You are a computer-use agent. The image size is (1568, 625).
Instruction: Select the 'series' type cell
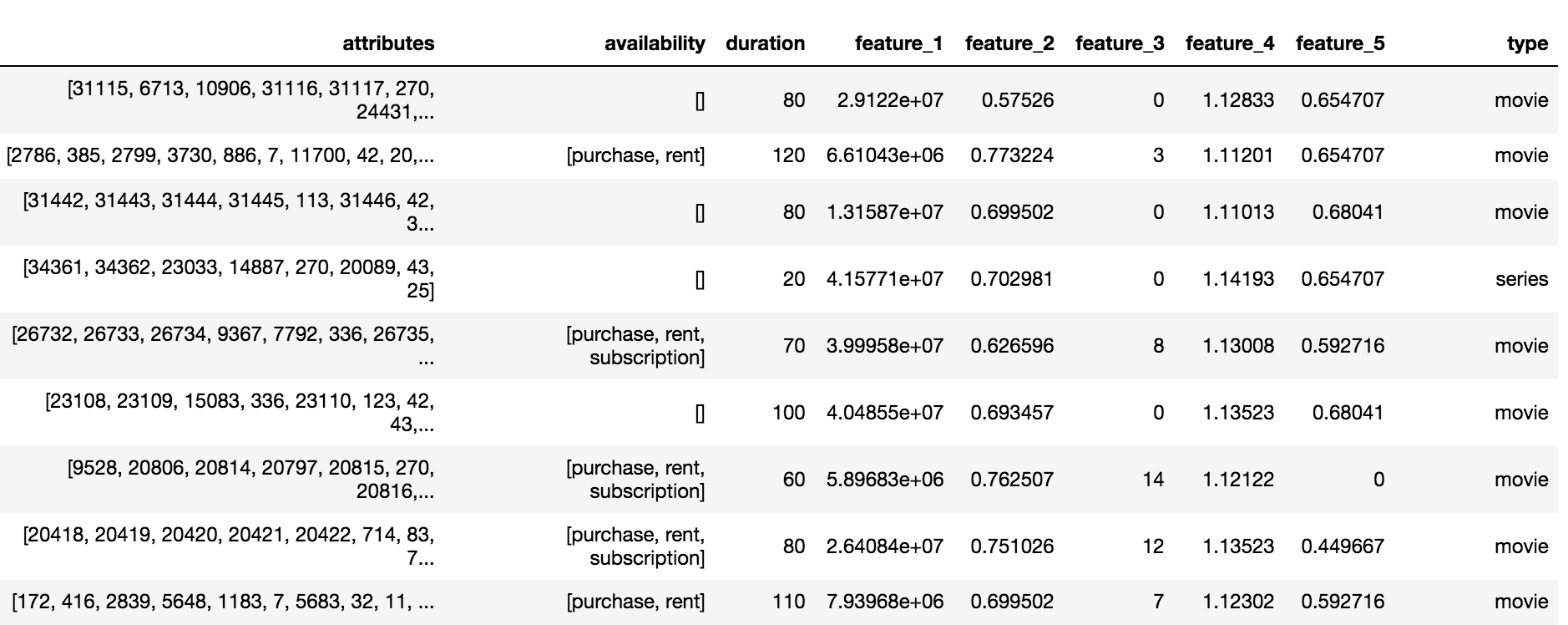[1521, 279]
